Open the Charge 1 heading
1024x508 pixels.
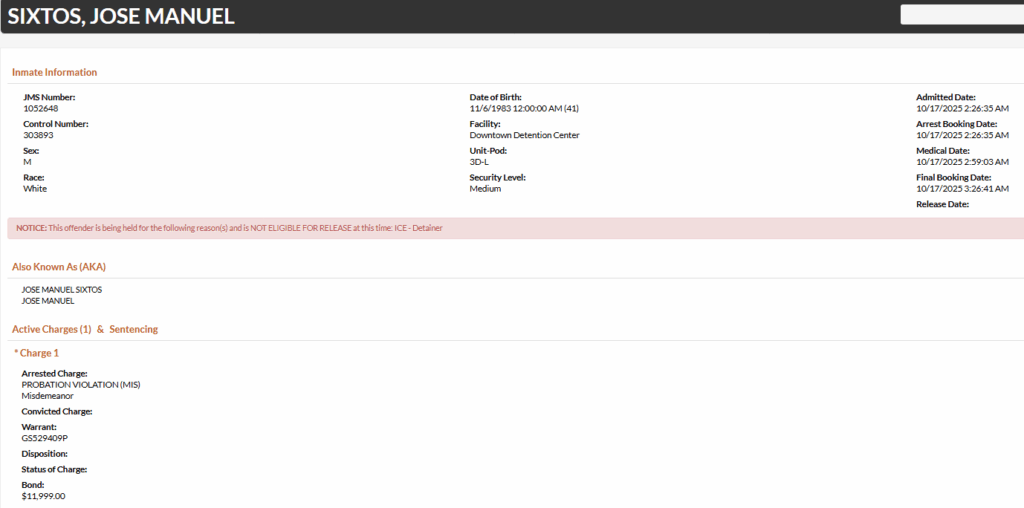pyautogui.click(x=37, y=353)
